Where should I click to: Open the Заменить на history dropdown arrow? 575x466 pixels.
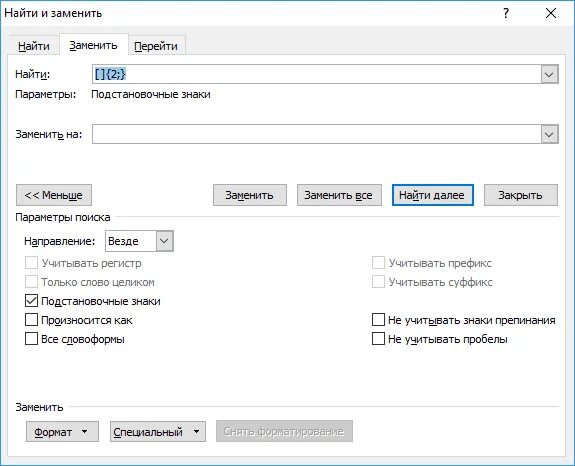[x=549, y=135]
